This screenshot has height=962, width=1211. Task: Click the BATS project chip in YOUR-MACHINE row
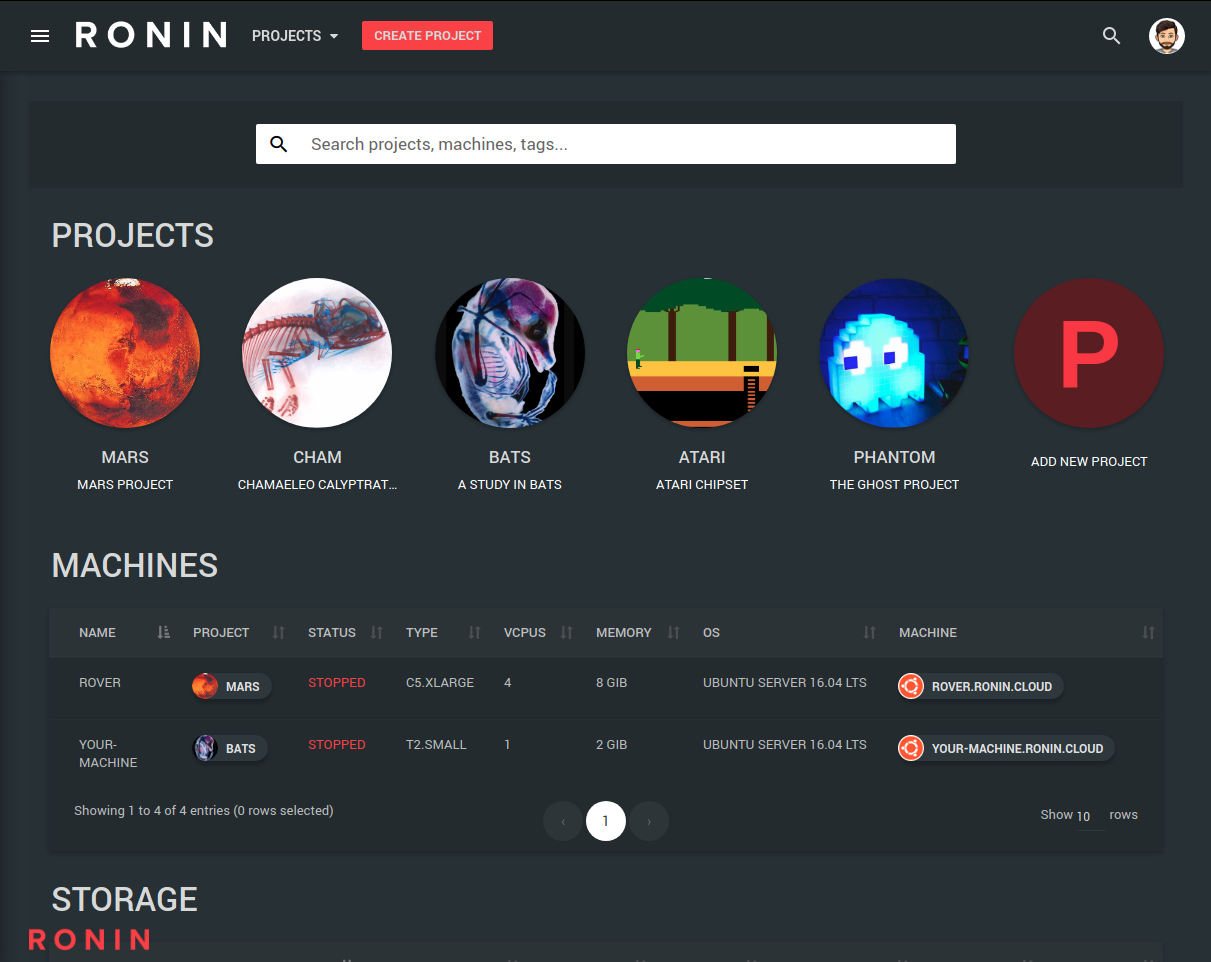coord(230,748)
